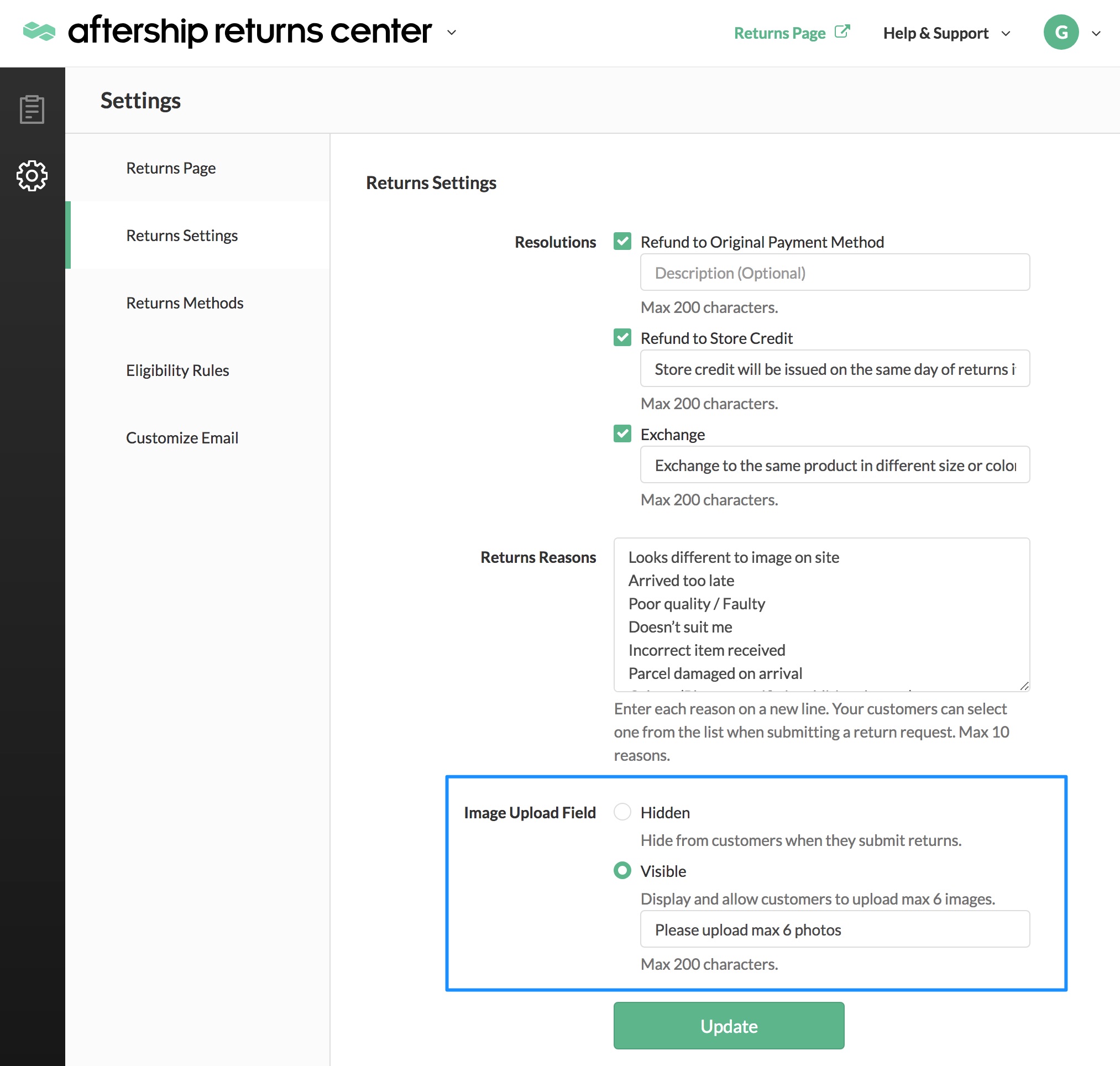Image resolution: width=1120 pixels, height=1066 pixels.
Task: Uncheck Refund to Original Payment Method
Action: click(x=622, y=242)
